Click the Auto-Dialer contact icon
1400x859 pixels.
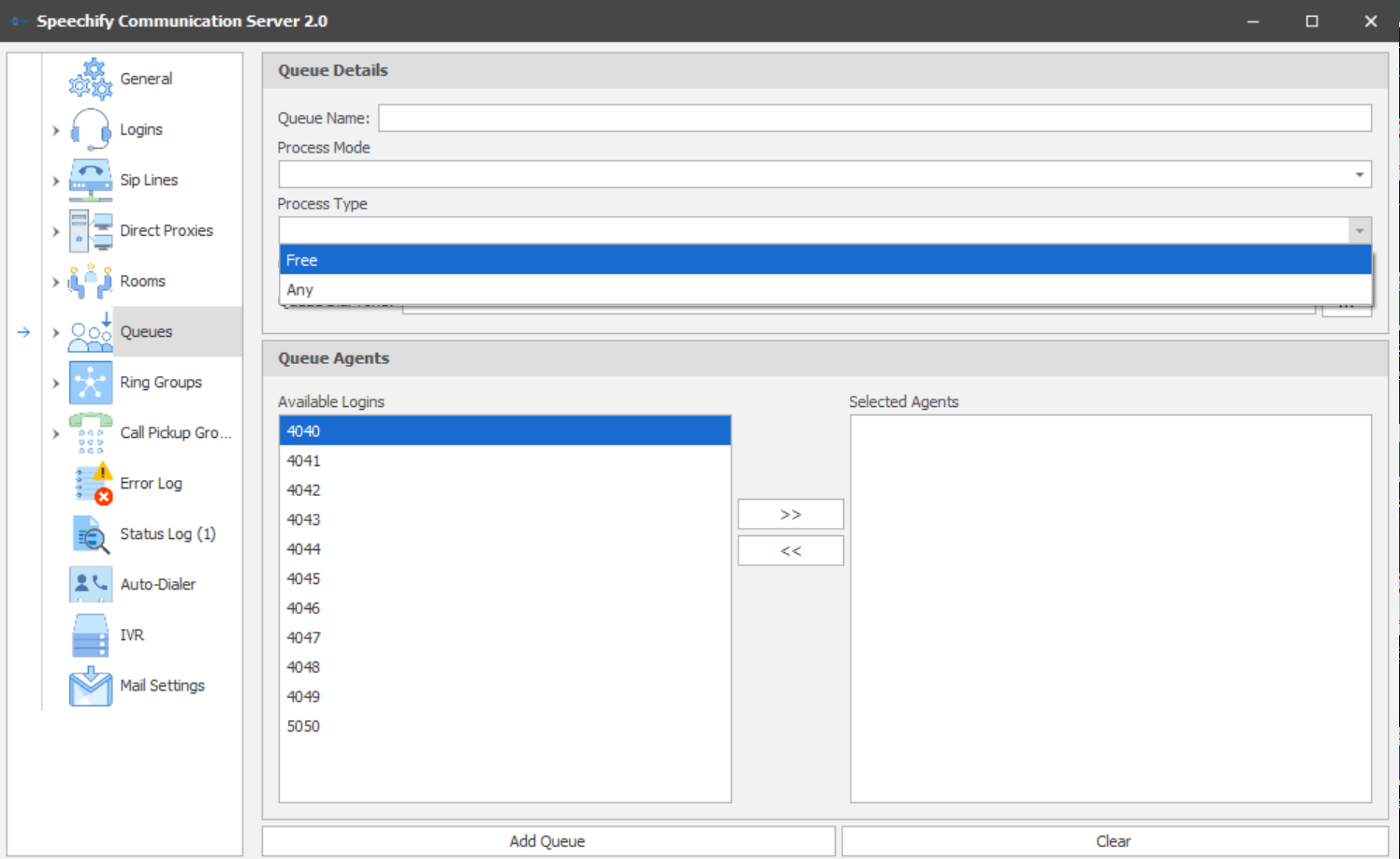pos(91,584)
